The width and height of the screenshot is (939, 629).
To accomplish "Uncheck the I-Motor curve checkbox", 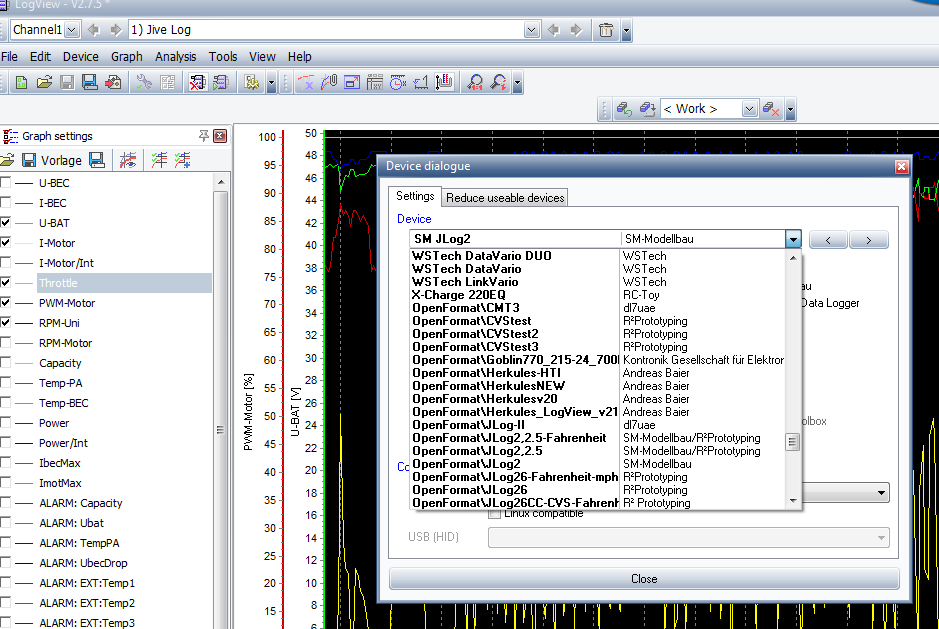I will (5, 243).
